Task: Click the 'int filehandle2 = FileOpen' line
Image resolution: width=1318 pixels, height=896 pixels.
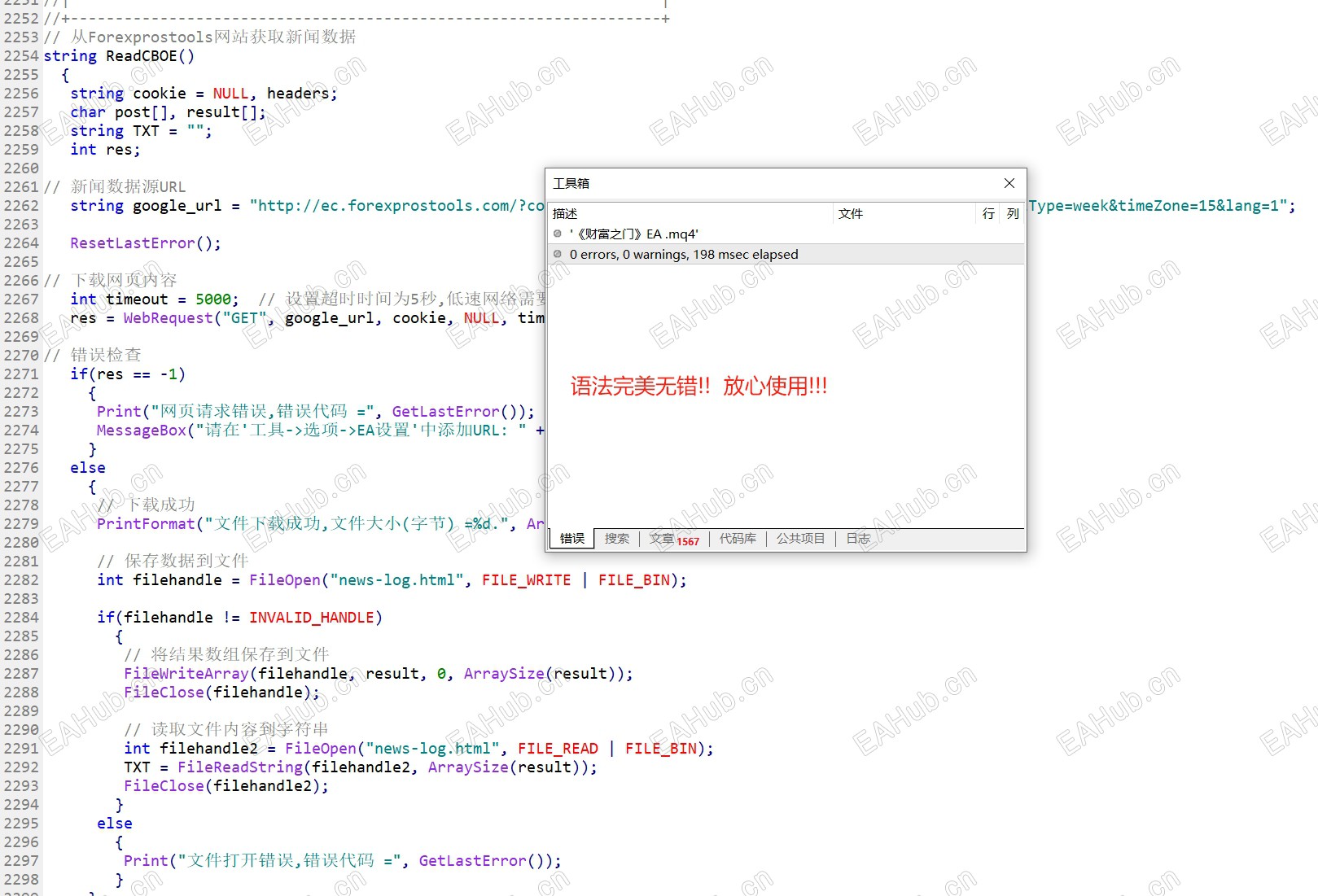Action: point(419,748)
